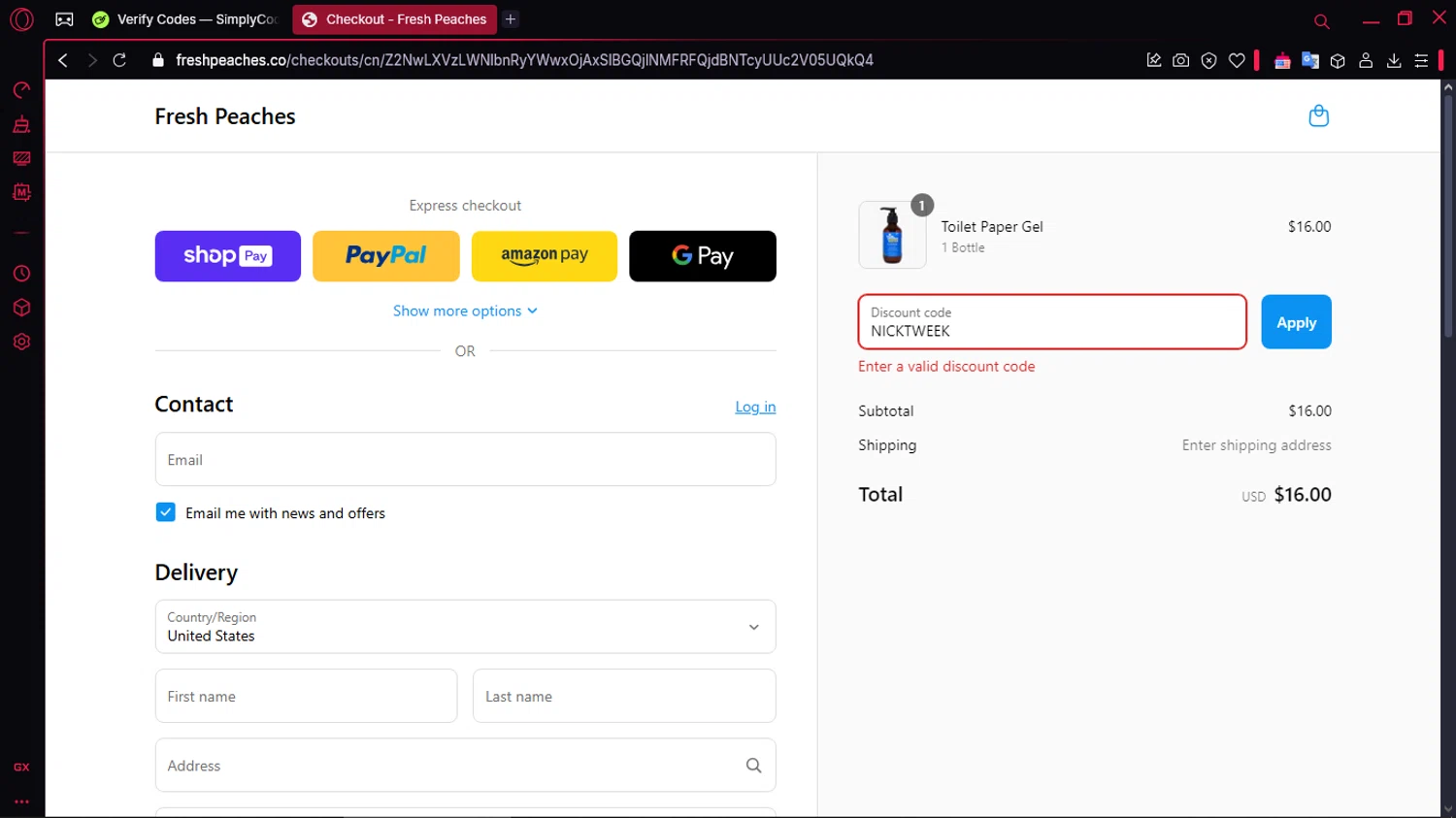Image resolution: width=1456 pixels, height=818 pixels.
Task: Focus the First name field
Action: (x=306, y=696)
